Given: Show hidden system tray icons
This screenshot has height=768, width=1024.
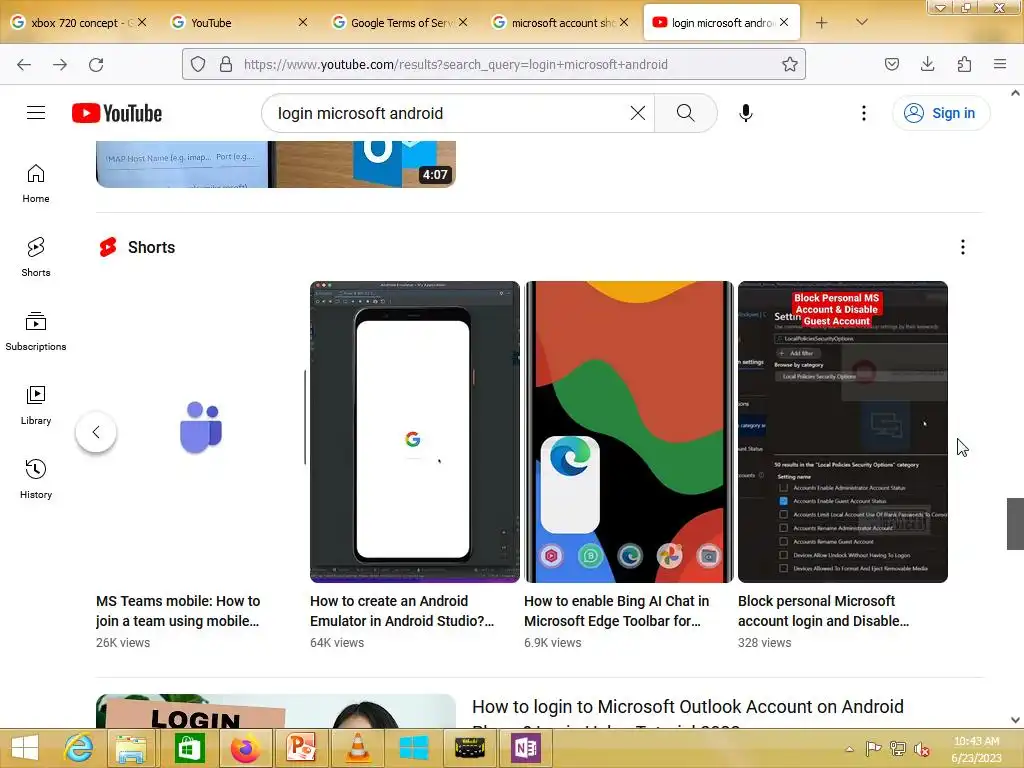Looking at the screenshot, I should pyautogui.click(x=849, y=749).
